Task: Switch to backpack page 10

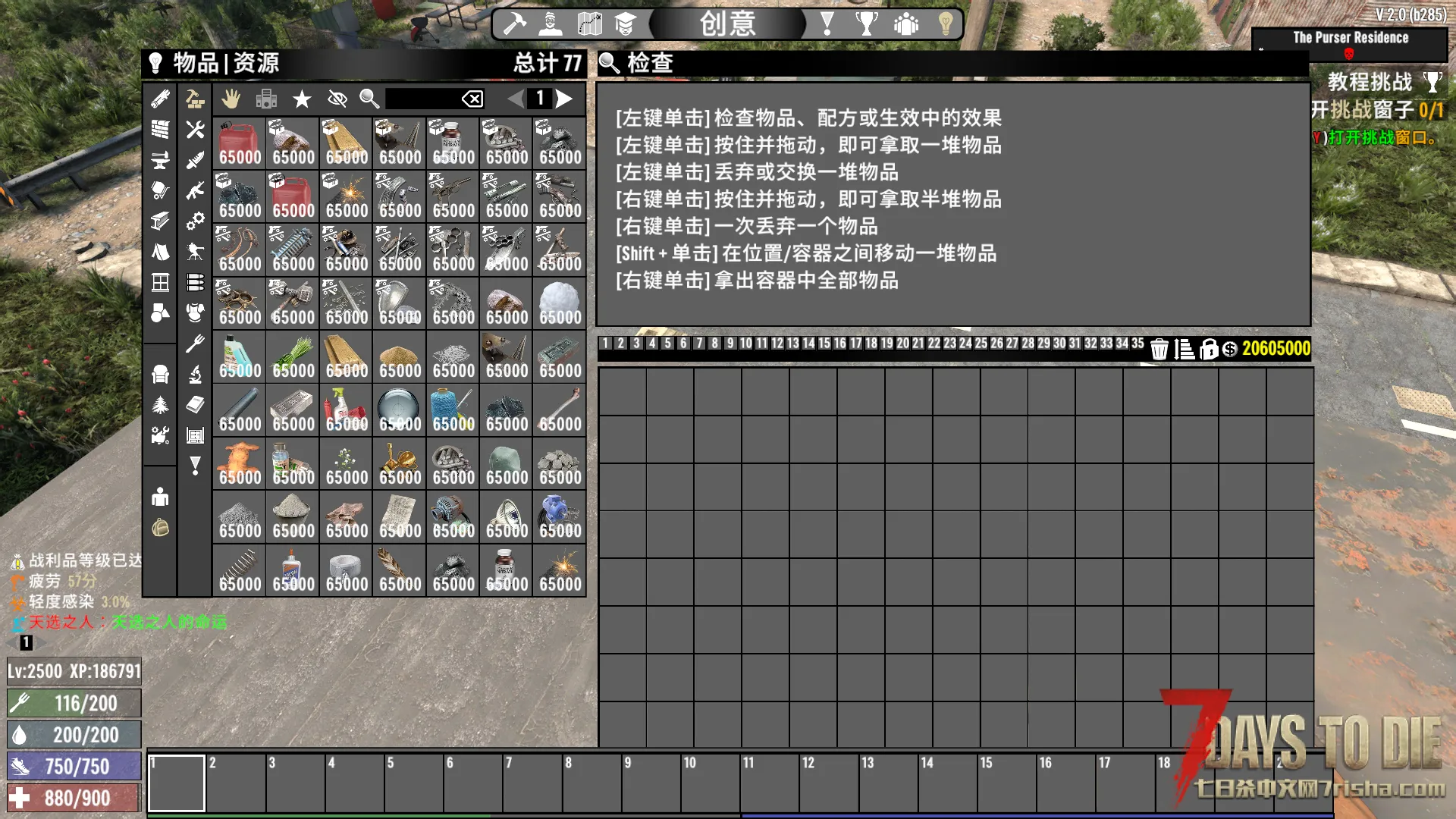Action: (745, 344)
